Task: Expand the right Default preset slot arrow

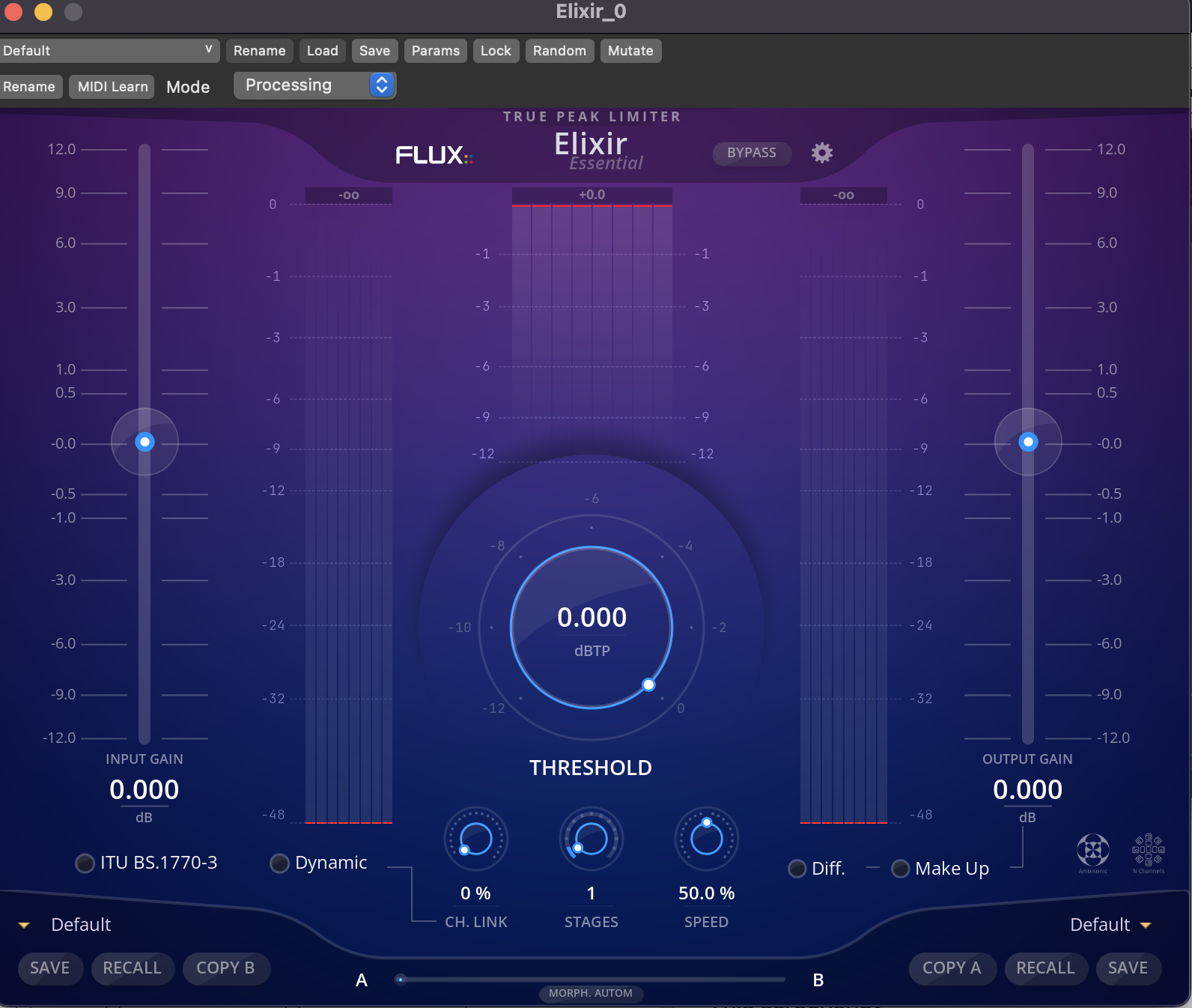Action: point(1146,926)
